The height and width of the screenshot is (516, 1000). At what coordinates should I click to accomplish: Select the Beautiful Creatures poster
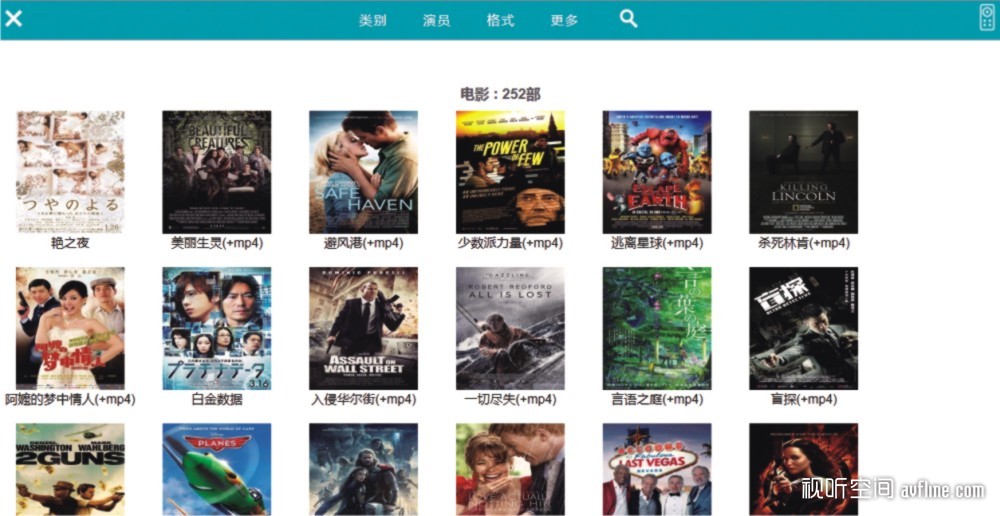[x=217, y=172]
